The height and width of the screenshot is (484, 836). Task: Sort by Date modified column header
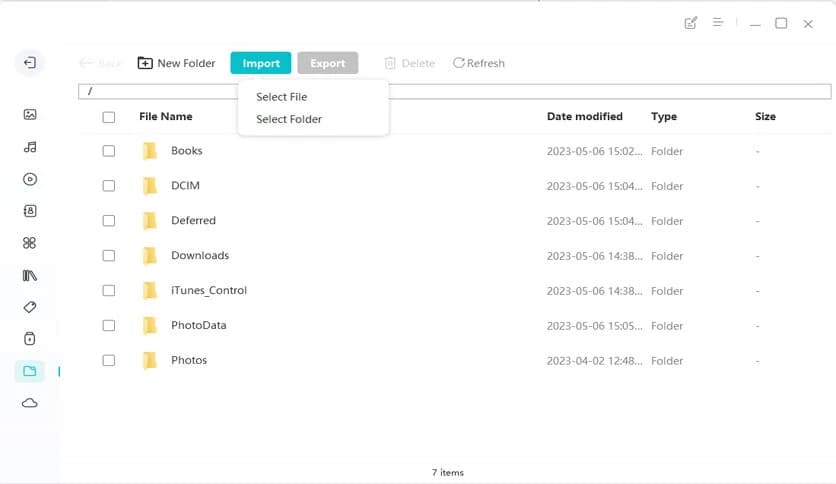(x=585, y=116)
